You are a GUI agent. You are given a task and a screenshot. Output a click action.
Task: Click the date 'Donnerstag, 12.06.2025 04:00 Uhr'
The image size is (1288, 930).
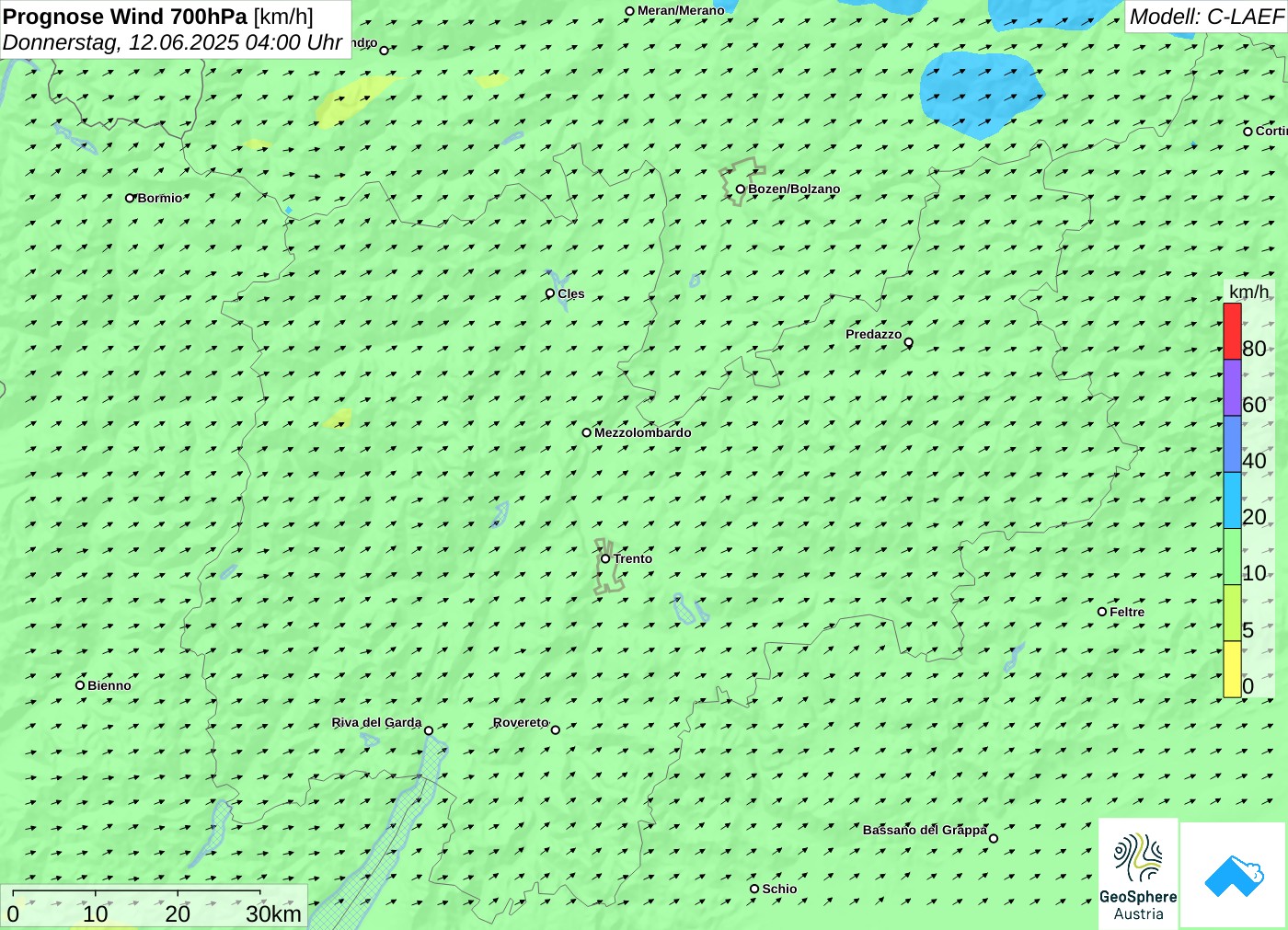pyautogui.click(x=173, y=42)
